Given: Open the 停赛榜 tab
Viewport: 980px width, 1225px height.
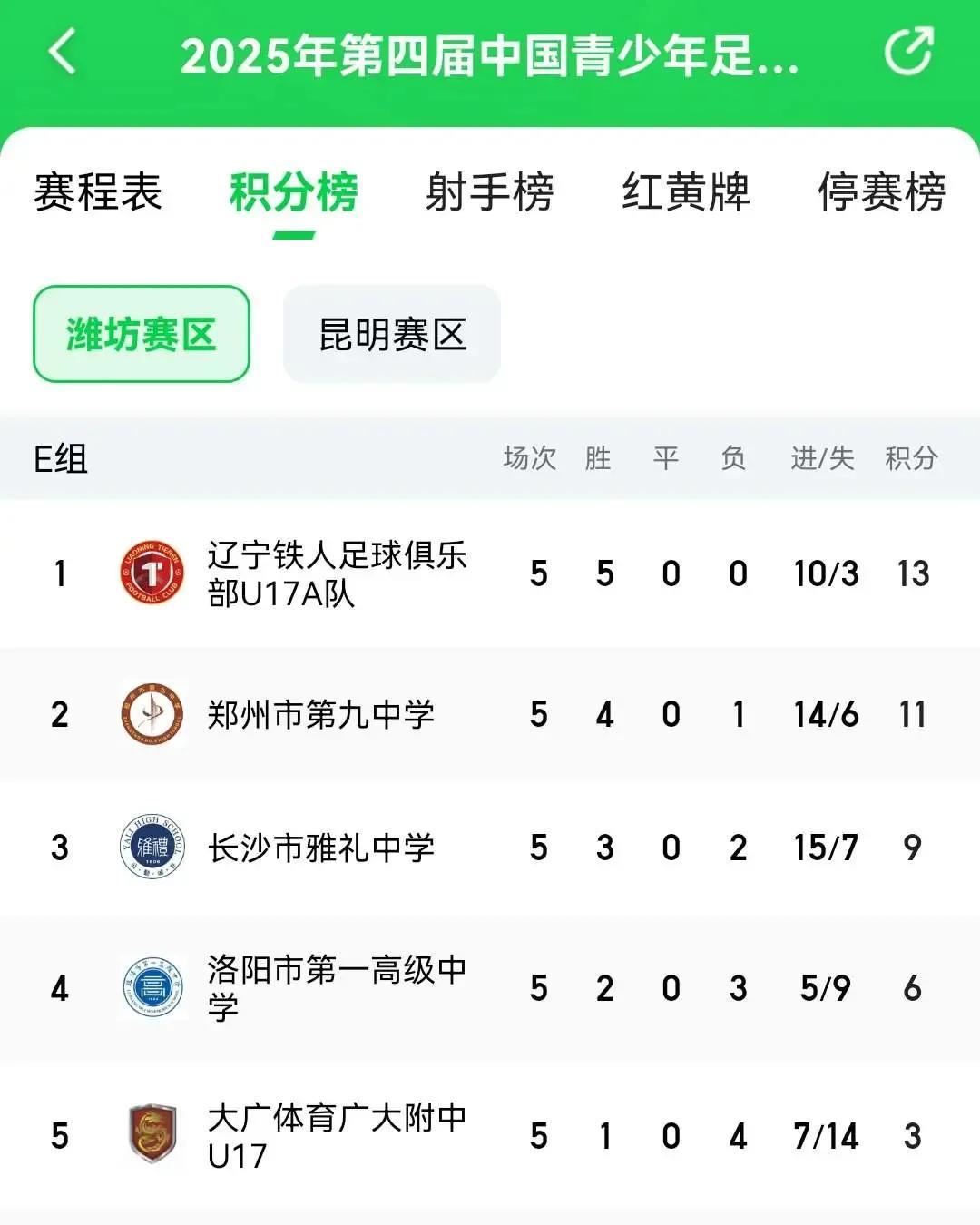Looking at the screenshot, I should (881, 192).
